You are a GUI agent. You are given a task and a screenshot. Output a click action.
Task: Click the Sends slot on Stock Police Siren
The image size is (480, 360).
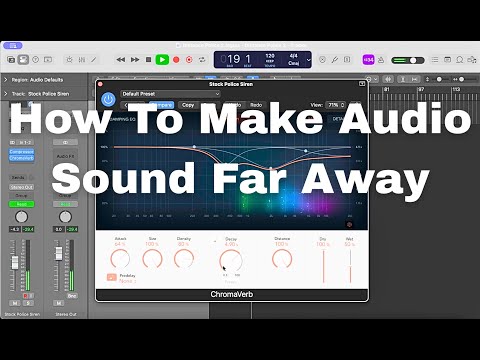[18, 177]
